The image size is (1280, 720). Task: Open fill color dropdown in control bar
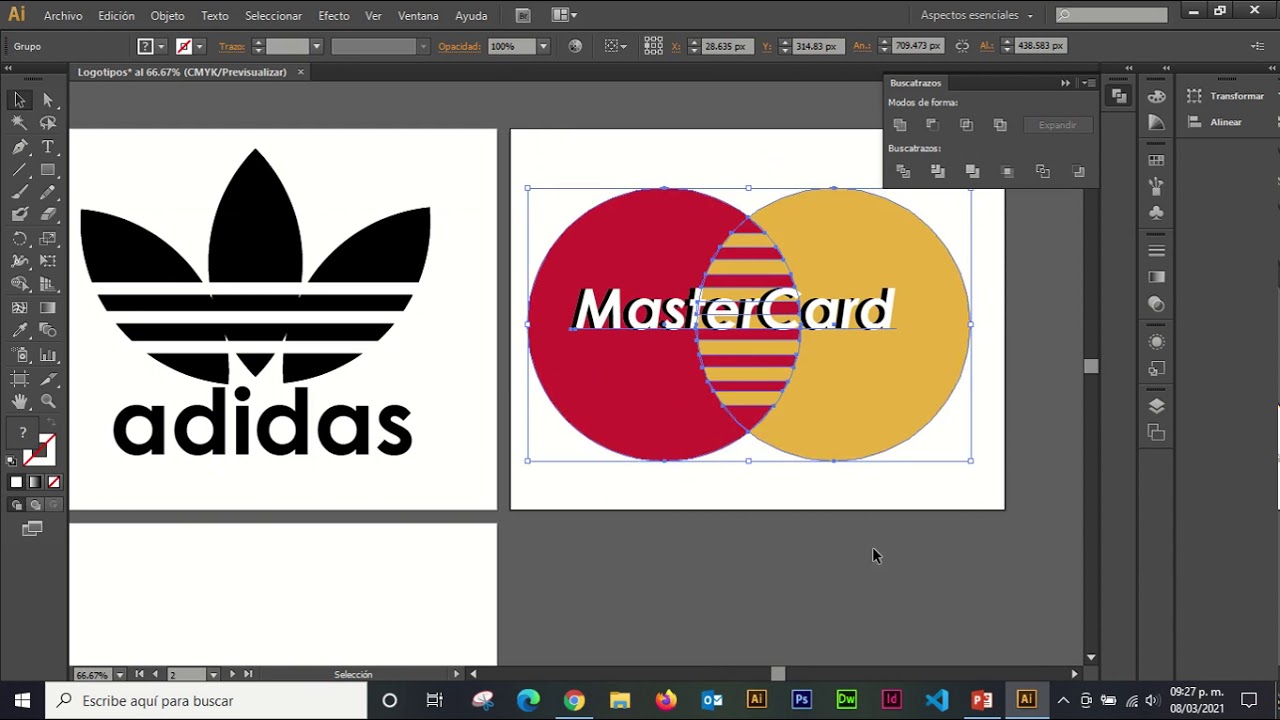click(x=161, y=46)
